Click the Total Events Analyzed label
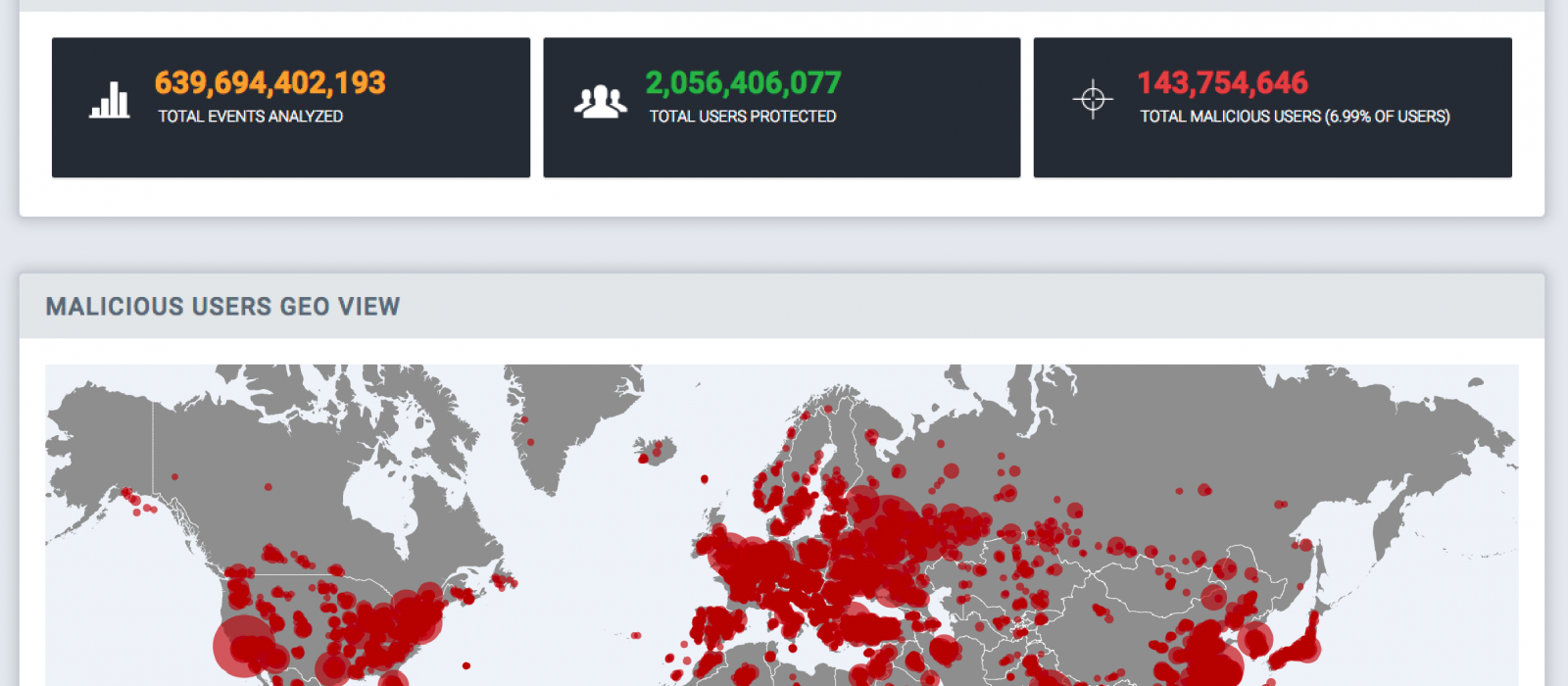This screenshot has width=1568, height=686. [251, 117]
